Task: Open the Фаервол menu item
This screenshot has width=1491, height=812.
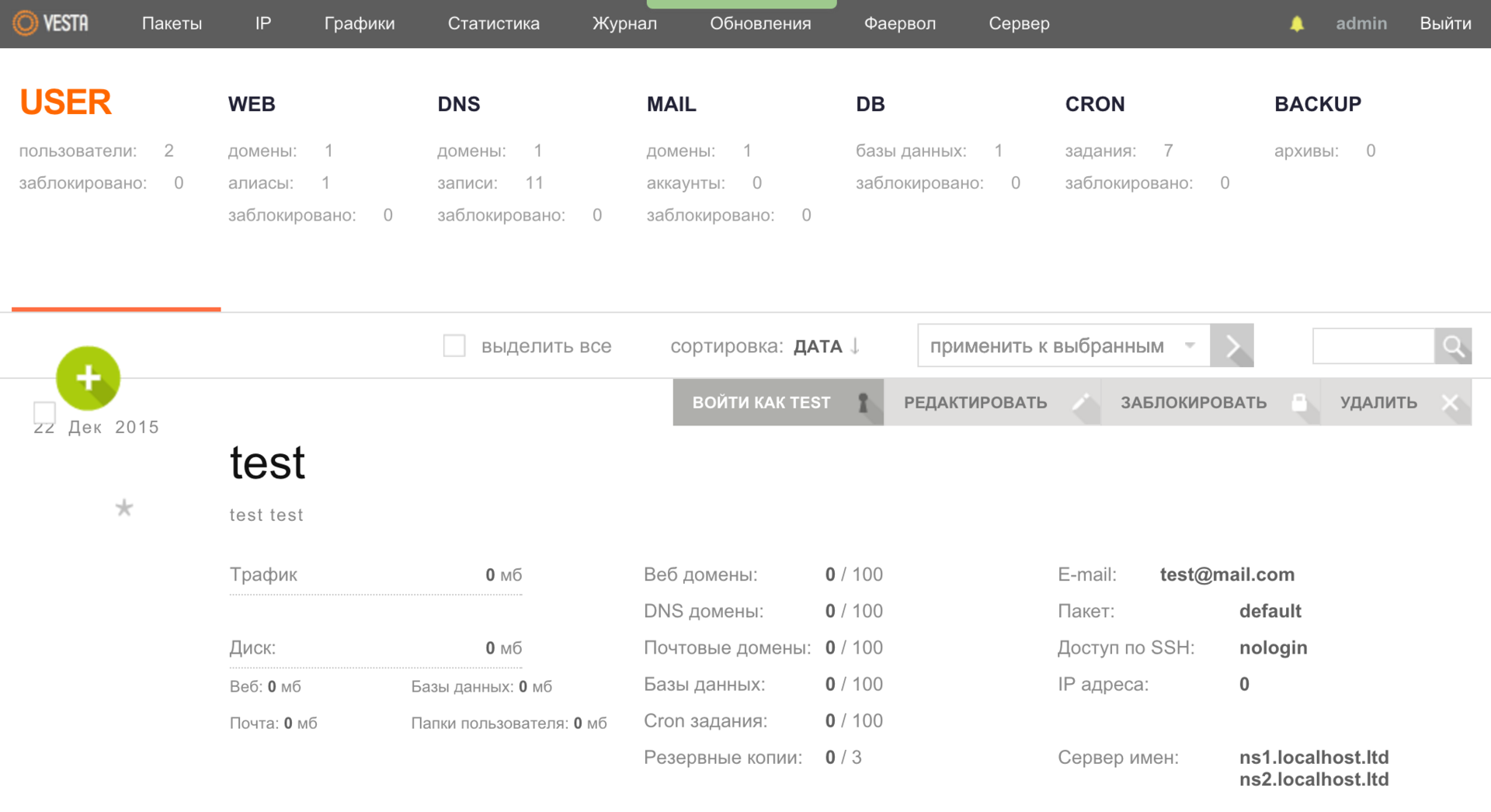Action: [900, 23]
